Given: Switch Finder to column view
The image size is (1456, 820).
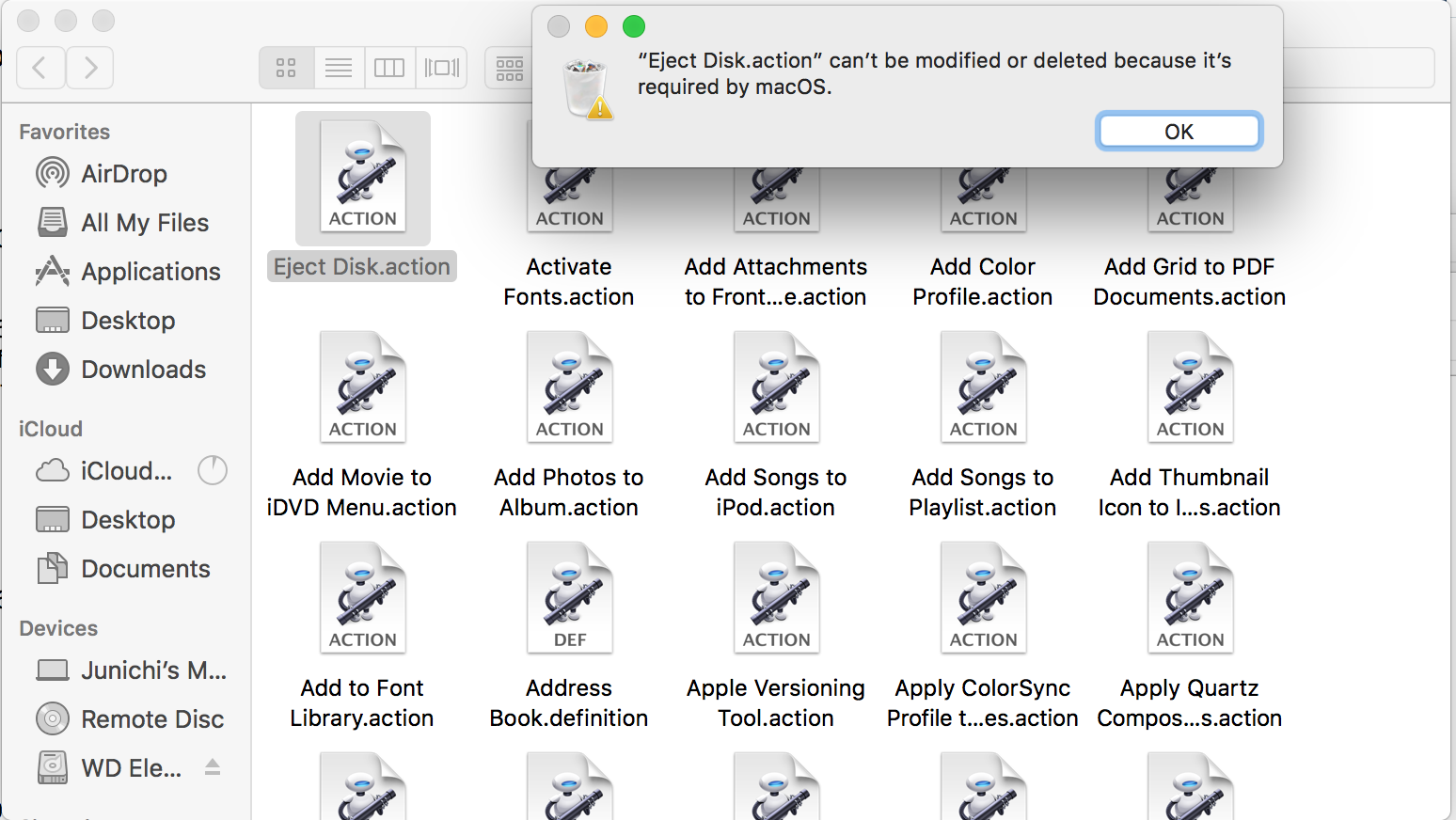Looking at the screenshot, I should click(x=389, y=68).
